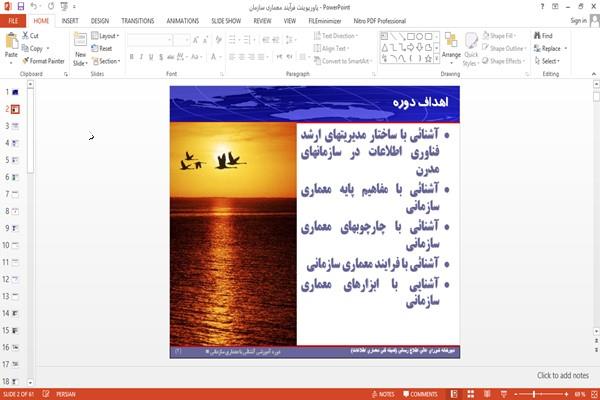Switch to the ANIMATIONS tab
600x400 pixels.
[183, 21]
